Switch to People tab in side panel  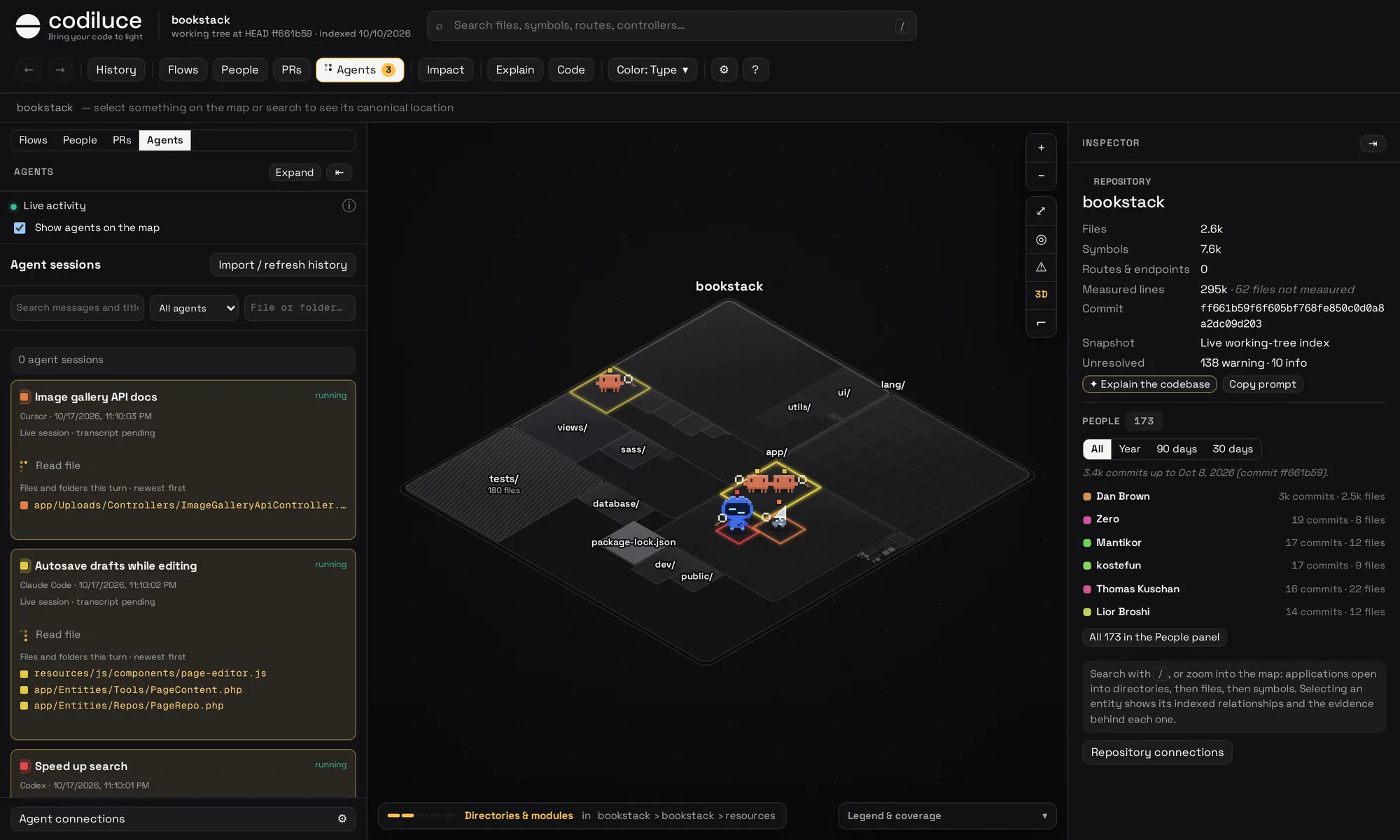click(80, 140)
